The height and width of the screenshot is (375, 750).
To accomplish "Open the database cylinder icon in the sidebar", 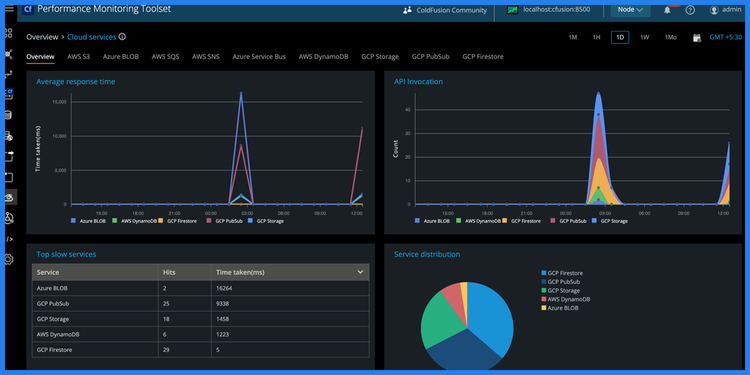I will point(9,115).
